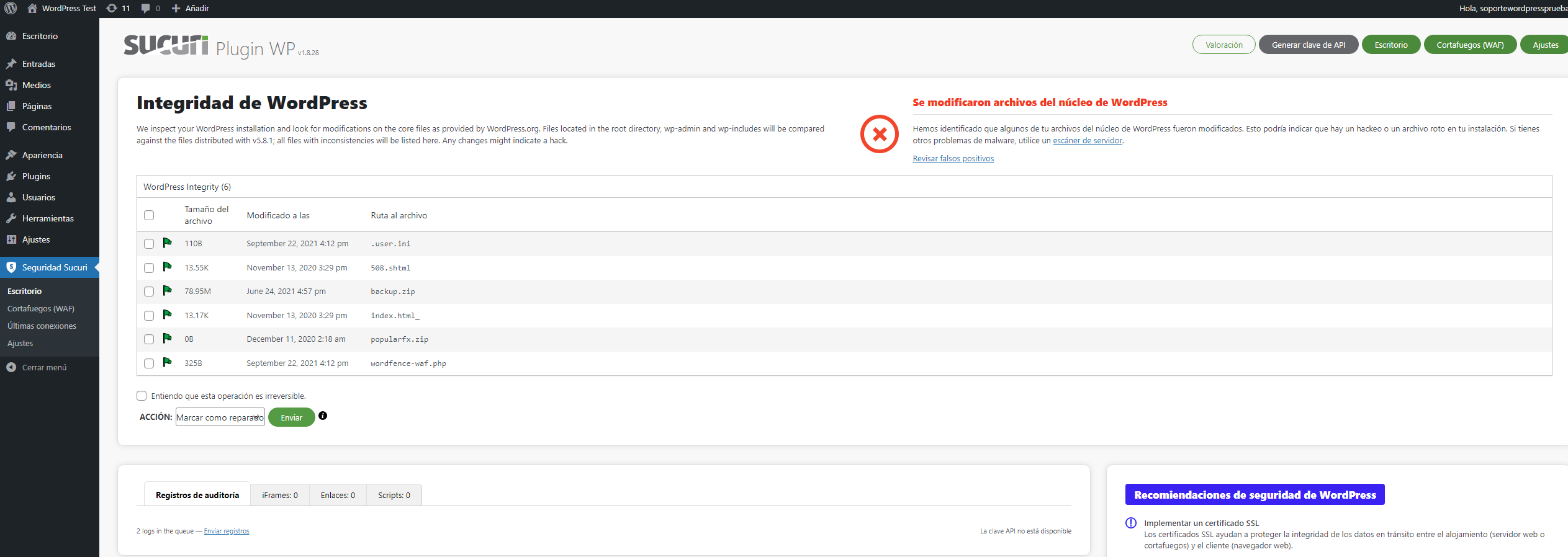Click the green flag on 508.shtml row
The image size is (1568, 557).
pyautogui.click(x=167, y=267)
